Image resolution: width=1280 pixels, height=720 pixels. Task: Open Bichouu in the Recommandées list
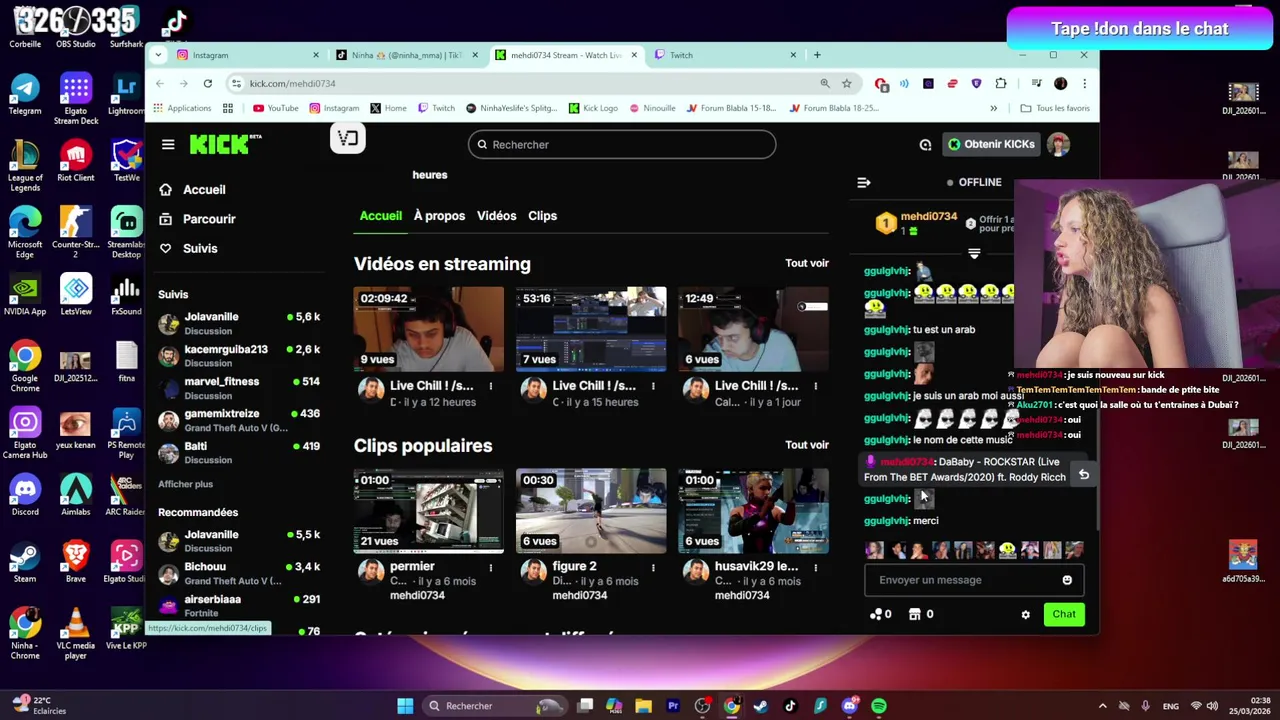239,573
